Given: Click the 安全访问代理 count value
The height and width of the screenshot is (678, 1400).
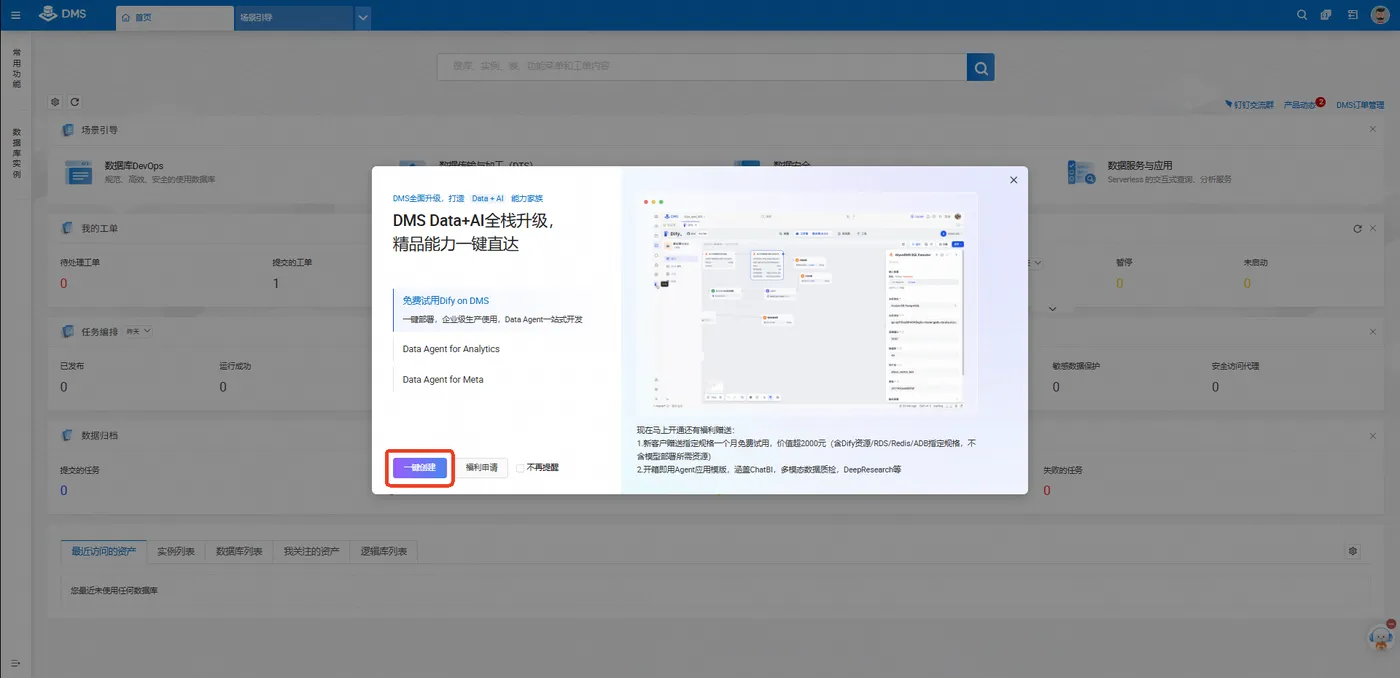Looking at the screenshot, I should (x=1215, y=387).
